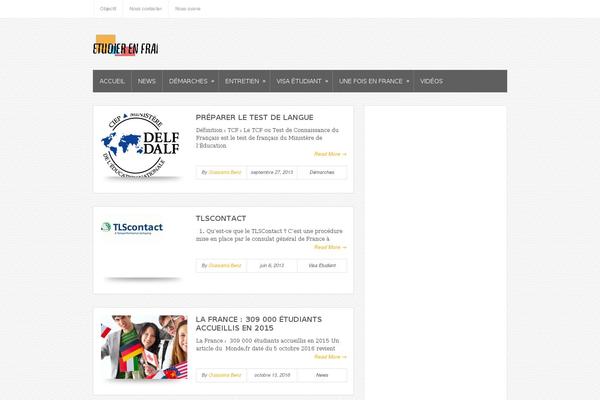Click the 'octobre 13, 2016' post date
Screen dimensions: 600x400
[272, 375]
